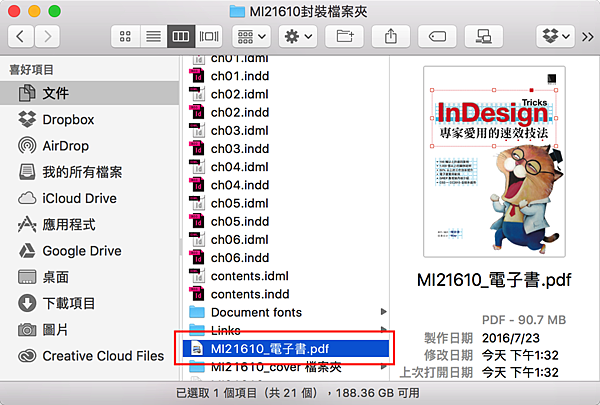Click the connect to server toolbar icon
Image resolution: width=600 pixels, height=405 pixels.
pos(484,37)
